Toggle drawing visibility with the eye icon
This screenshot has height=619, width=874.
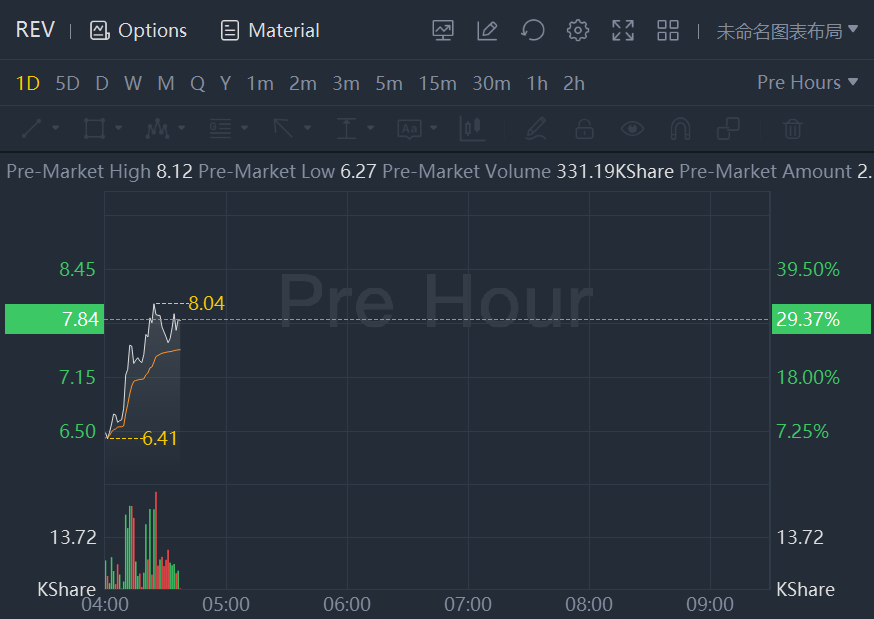631,129
